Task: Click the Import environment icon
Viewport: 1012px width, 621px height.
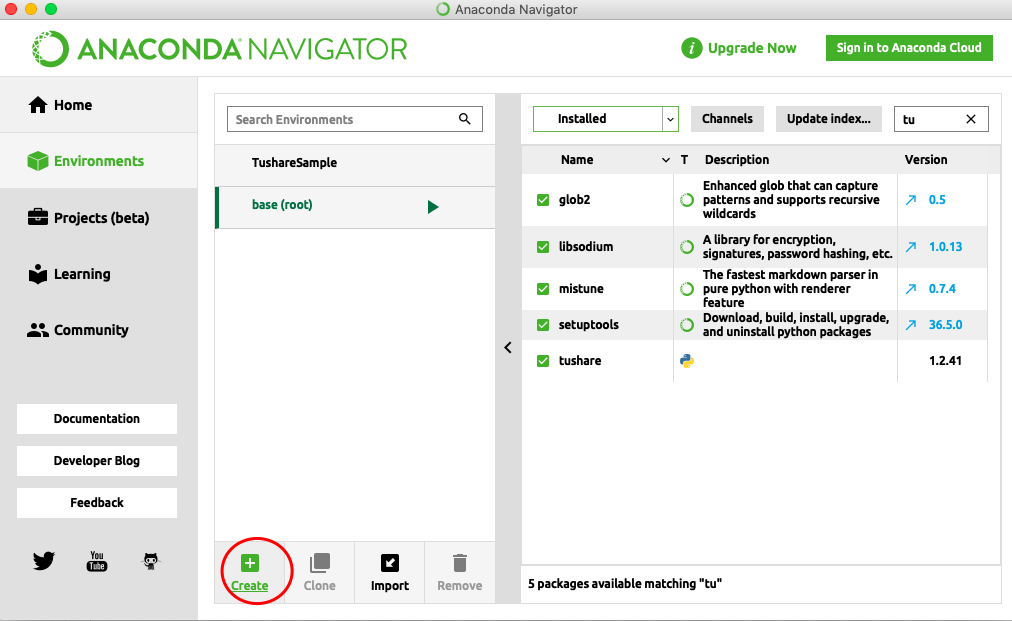Action: coord(390,563)
